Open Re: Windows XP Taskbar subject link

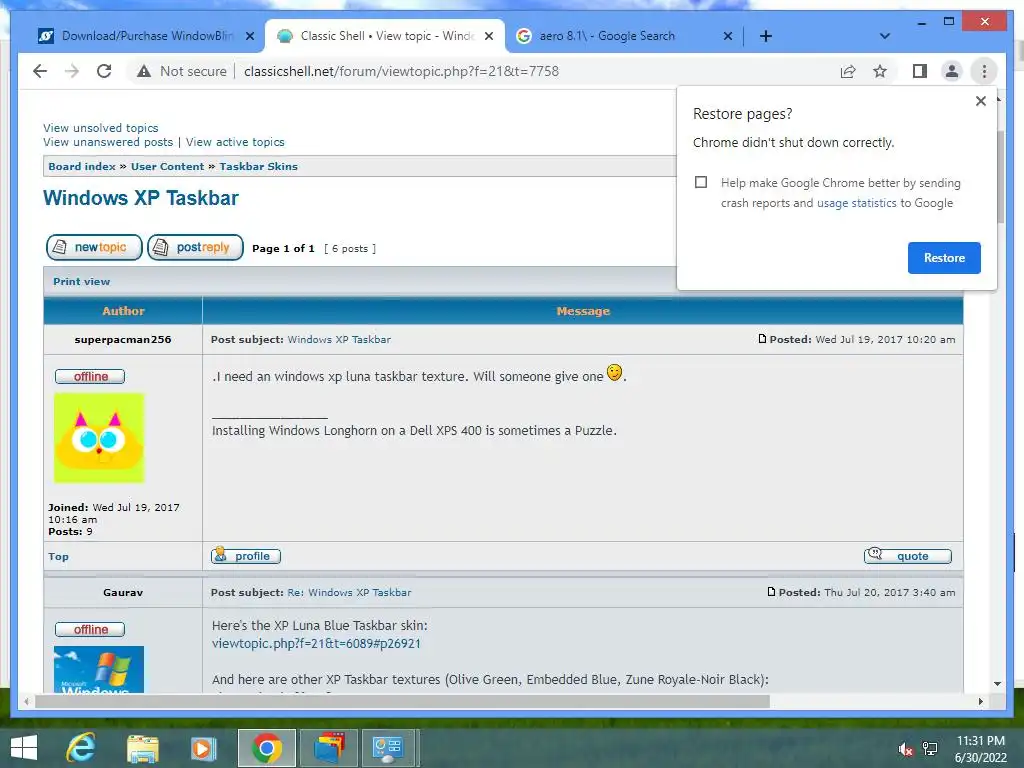(349, 592)
